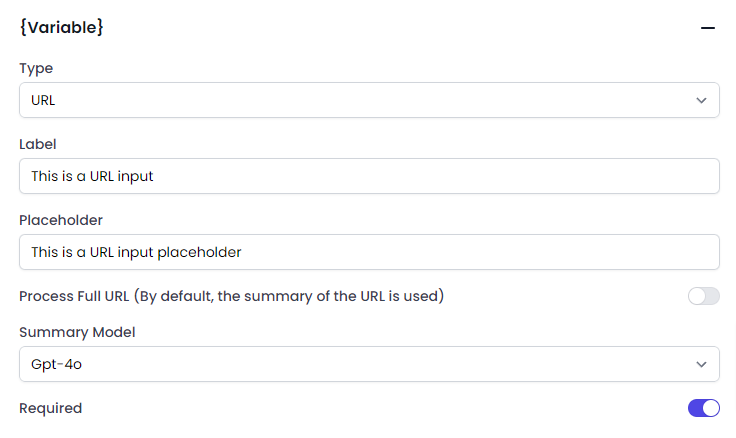The height and width of the screenshot is (438, 736).
Task: Click the "Type" field label
Action: [36, 68]
